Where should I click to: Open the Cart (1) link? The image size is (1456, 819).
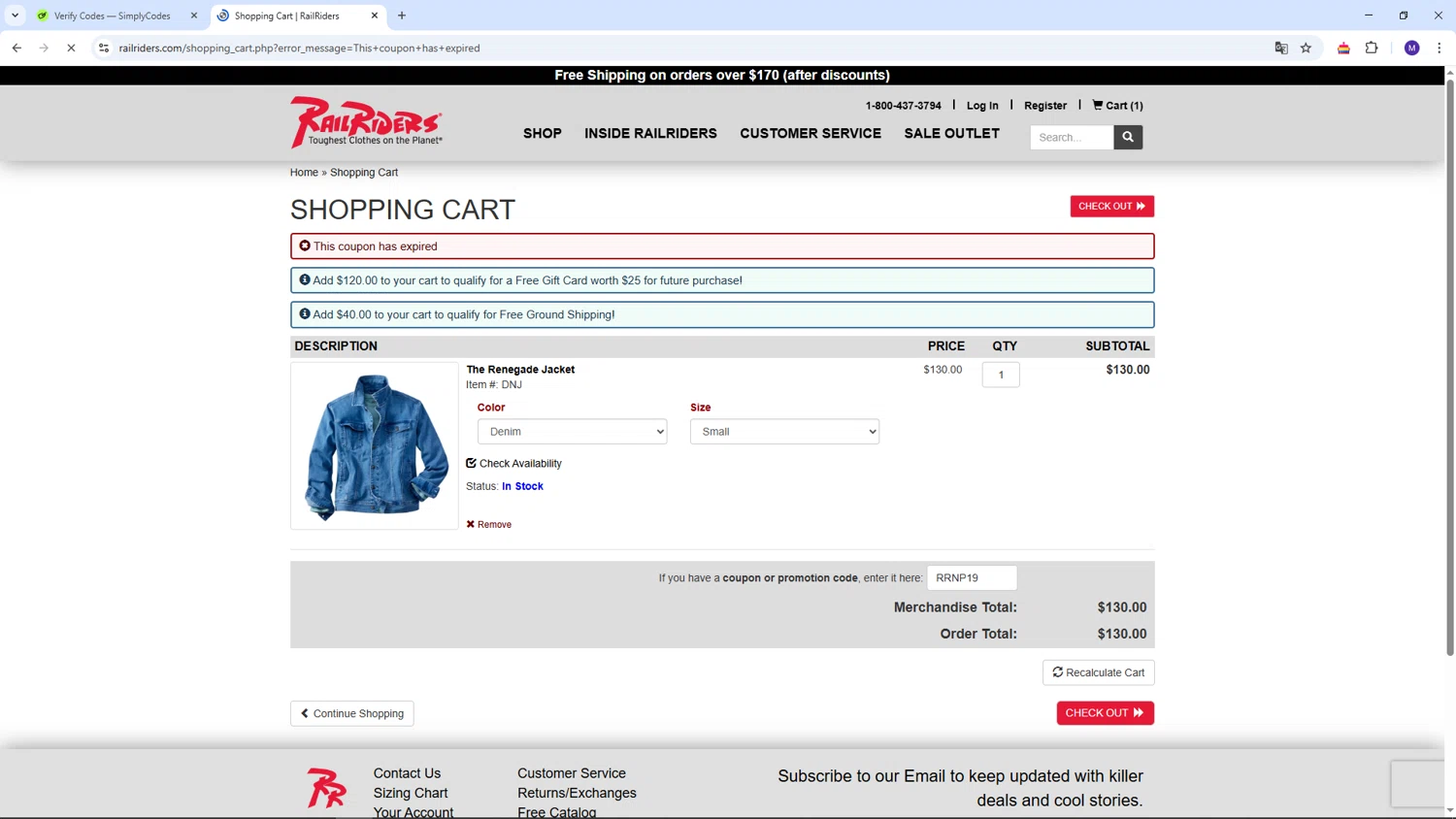pyautogui.click(x=1117, y=105)
